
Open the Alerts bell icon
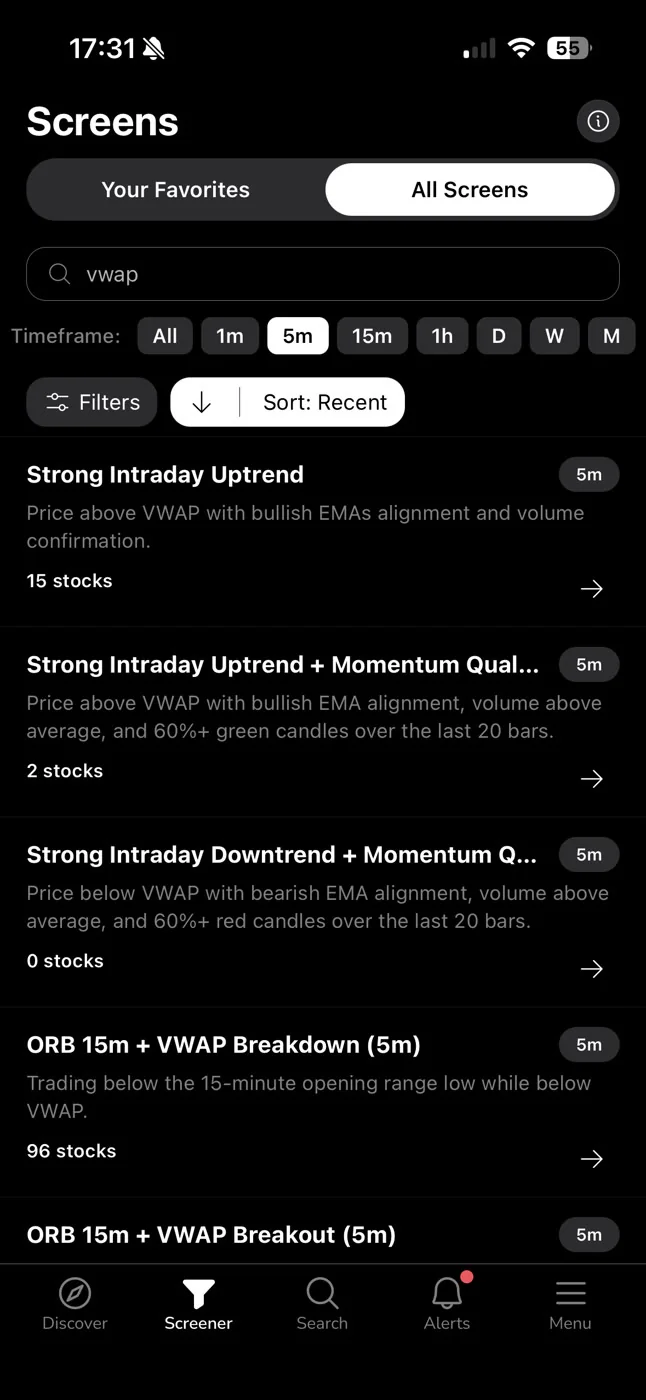[x=447, y=1292]
